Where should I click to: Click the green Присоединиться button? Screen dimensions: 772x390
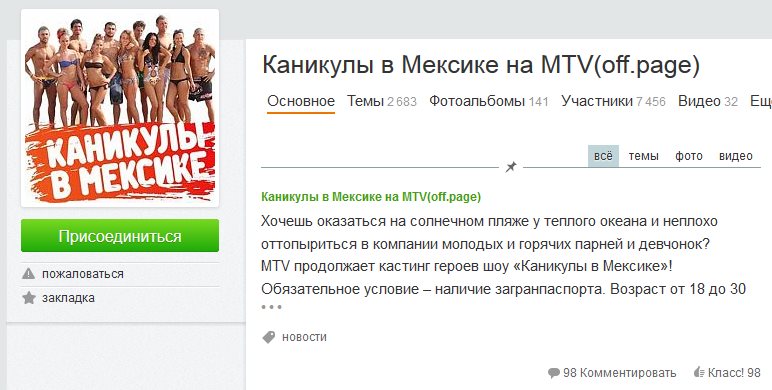pos(120,236)
